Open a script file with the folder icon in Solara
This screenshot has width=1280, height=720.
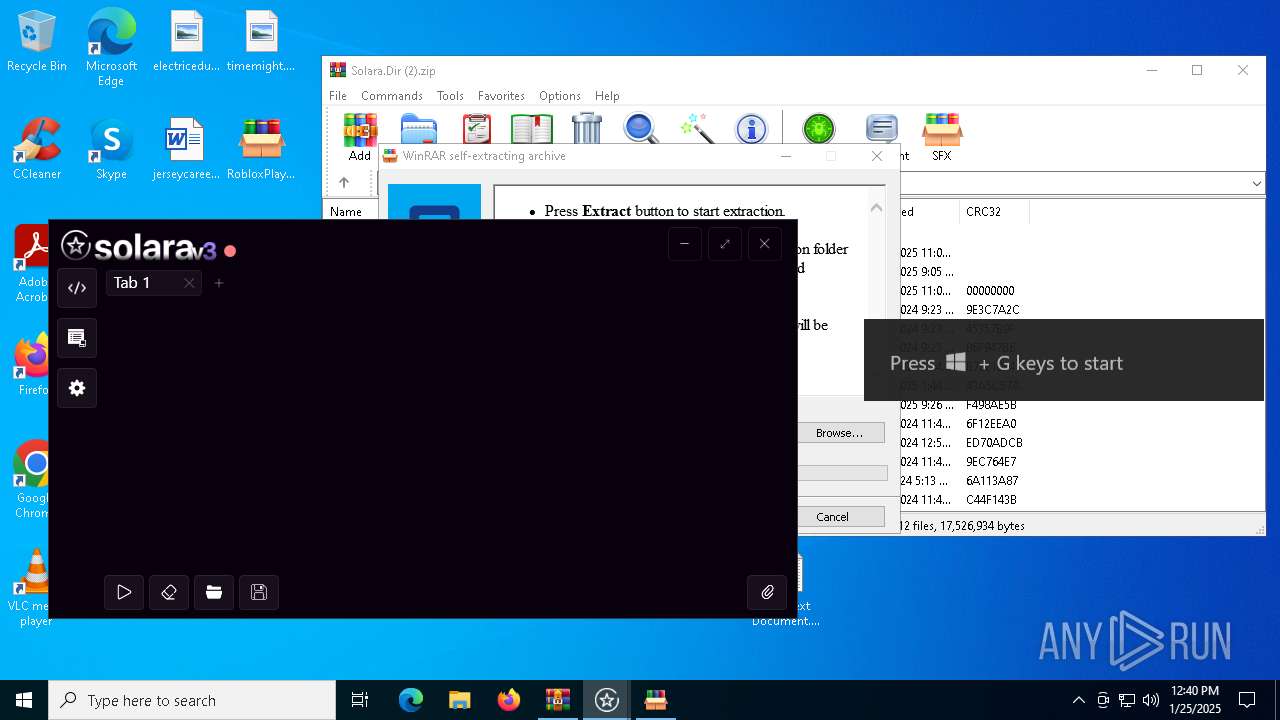click(x=214, y=592)
